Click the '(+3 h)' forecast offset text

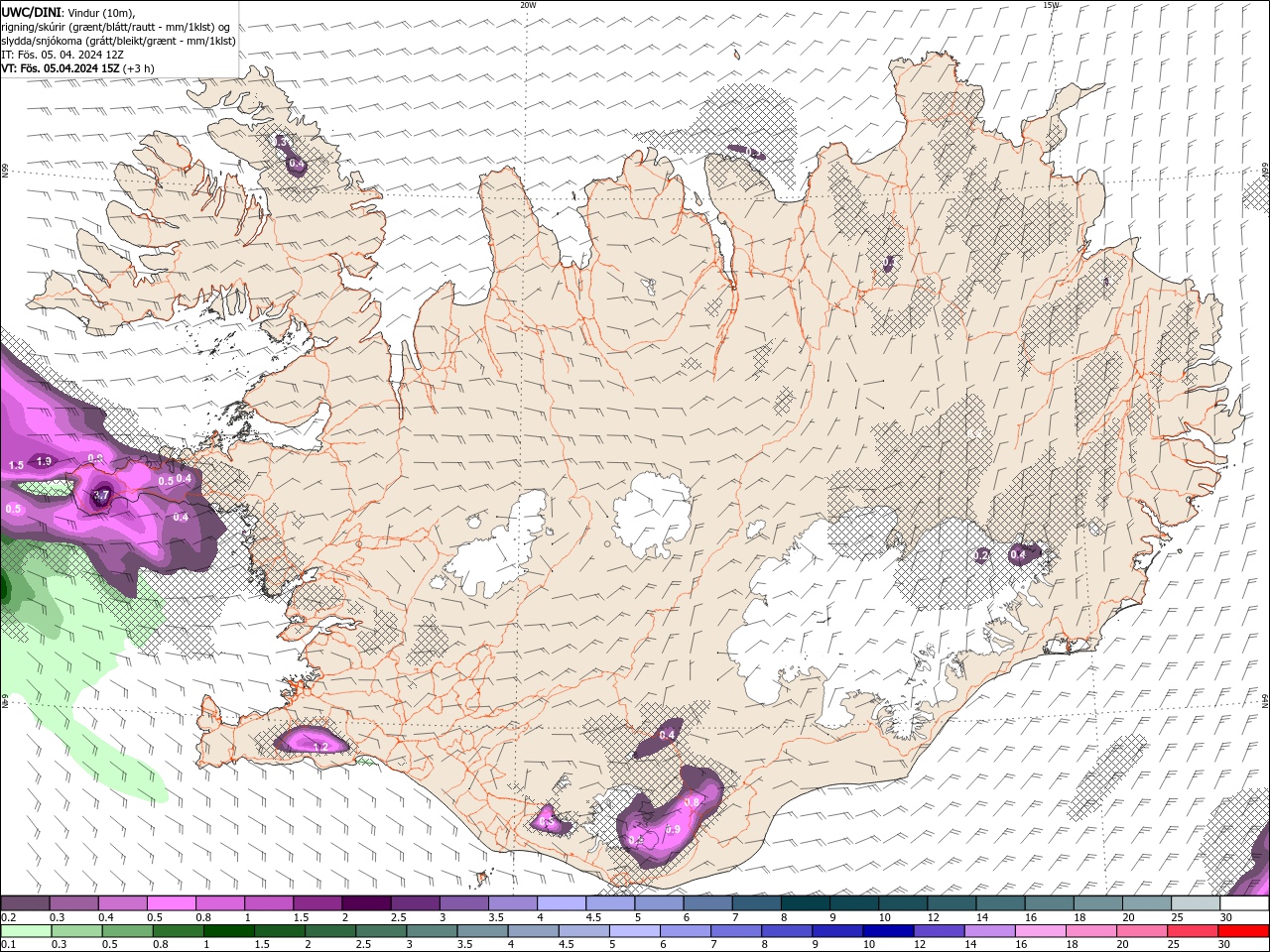click(140, 68)
